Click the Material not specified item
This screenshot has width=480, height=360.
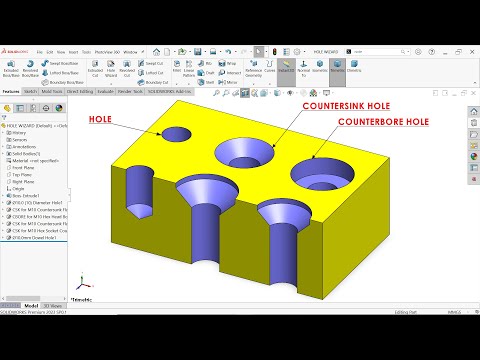click(33, 161)
